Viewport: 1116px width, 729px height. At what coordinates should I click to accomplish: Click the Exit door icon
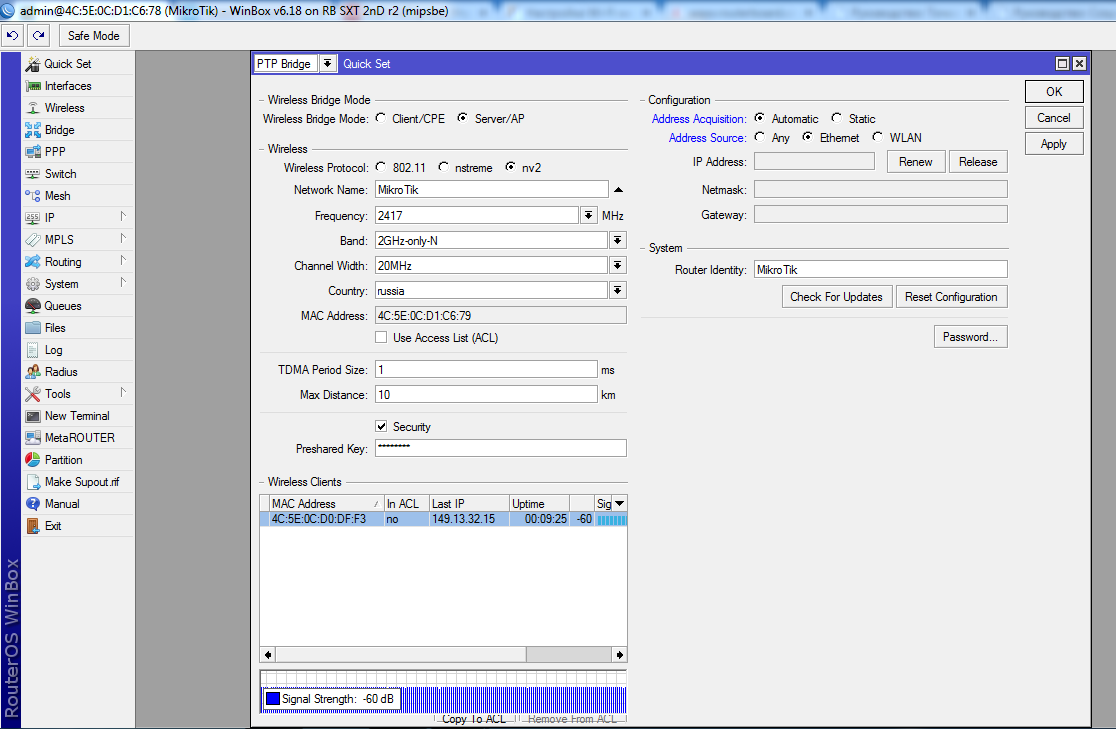pos(33,526)
